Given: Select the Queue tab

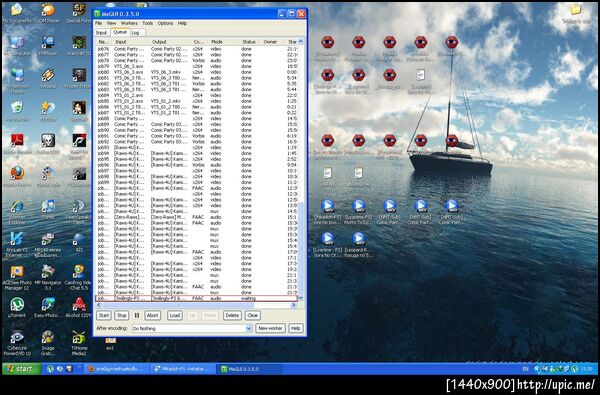Looking at the screenshot, I should [x=120, y=32].
